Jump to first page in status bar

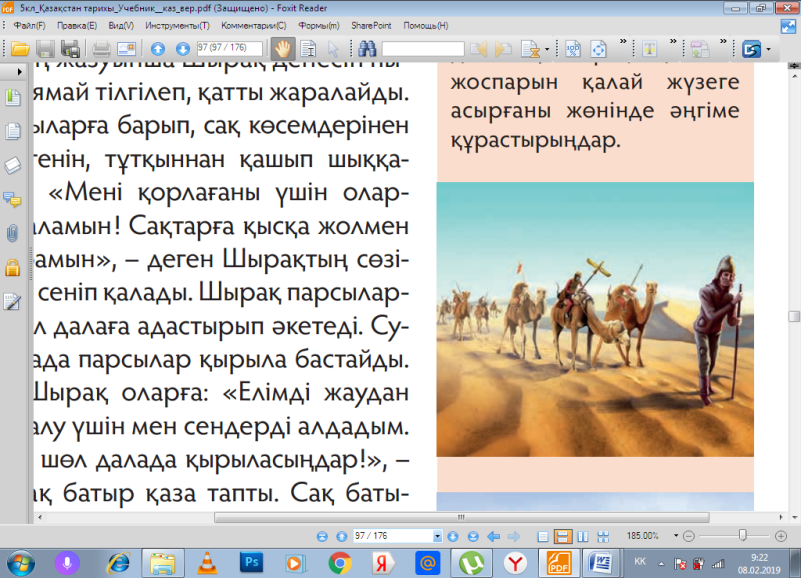322,536
